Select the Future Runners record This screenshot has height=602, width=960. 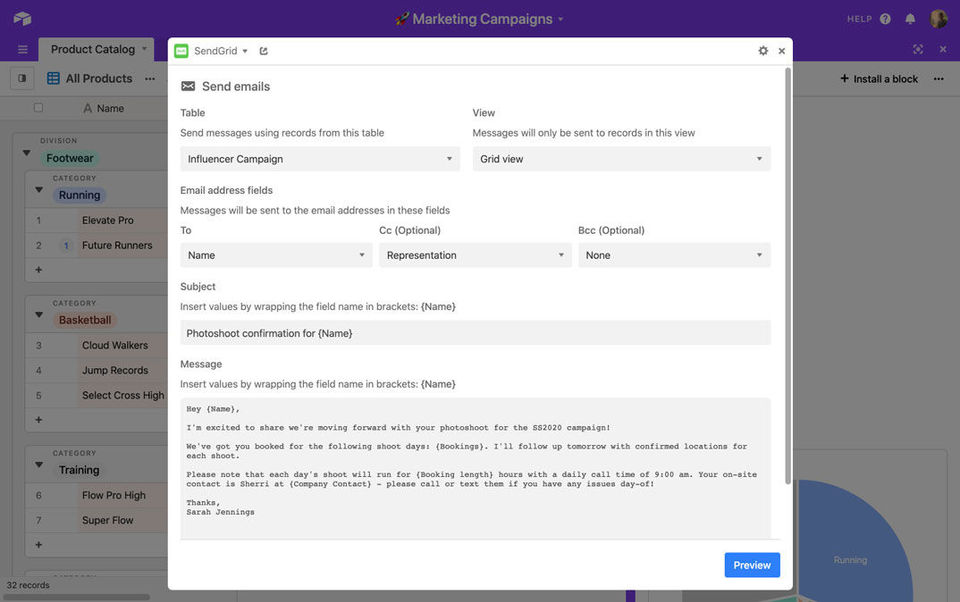click(117, 246)
